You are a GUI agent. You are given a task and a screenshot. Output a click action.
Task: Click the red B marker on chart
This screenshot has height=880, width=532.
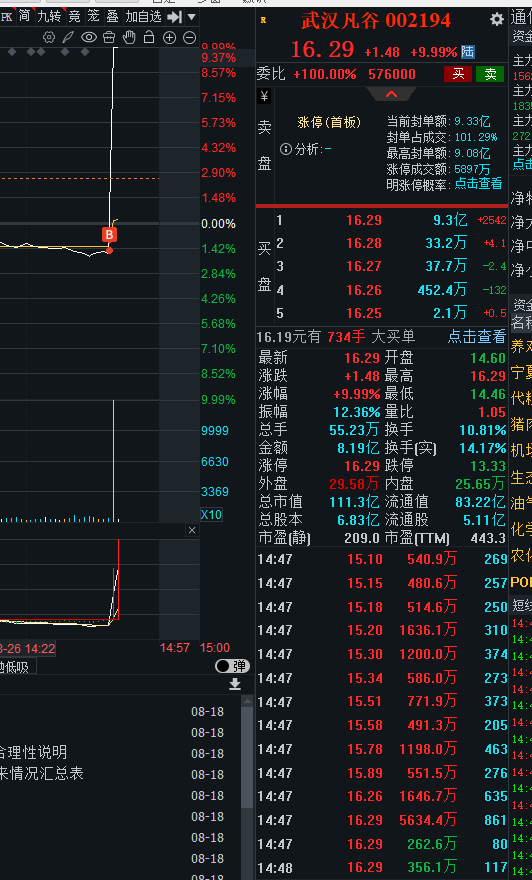(109, 235)
